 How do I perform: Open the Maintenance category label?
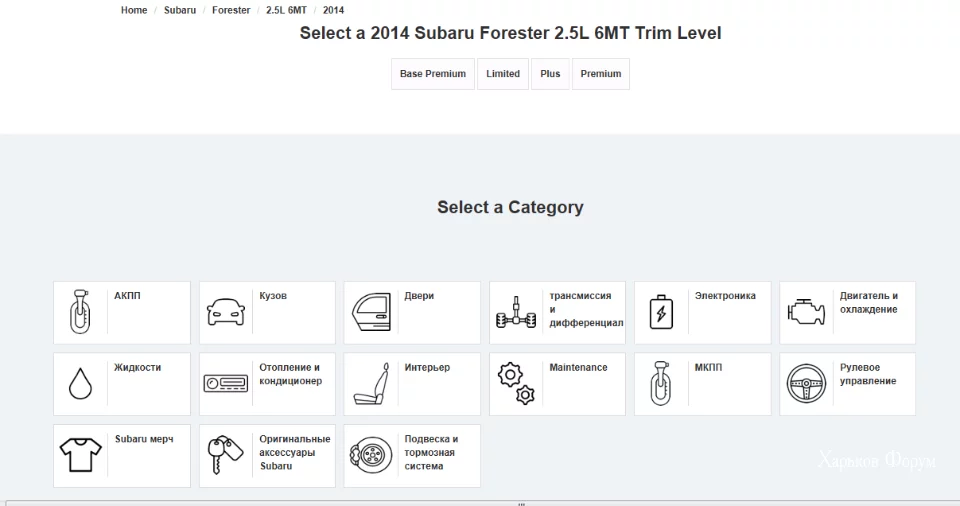click(578, 368)
